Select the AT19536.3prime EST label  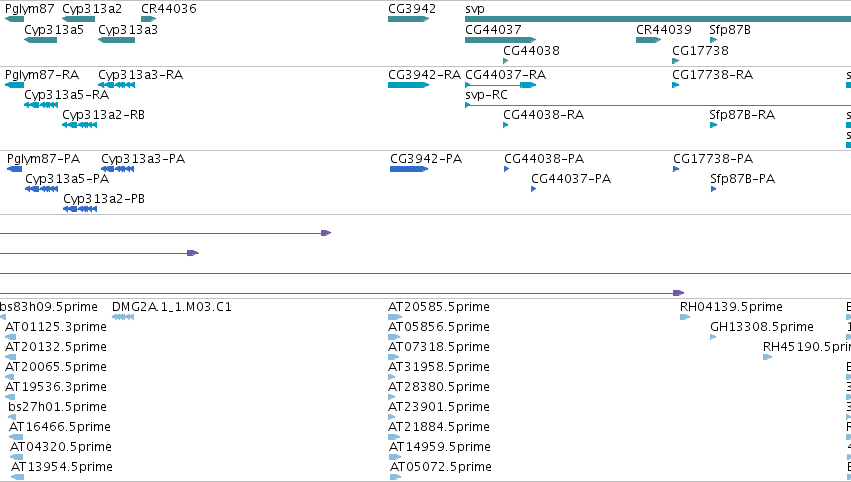pos(56,387)
